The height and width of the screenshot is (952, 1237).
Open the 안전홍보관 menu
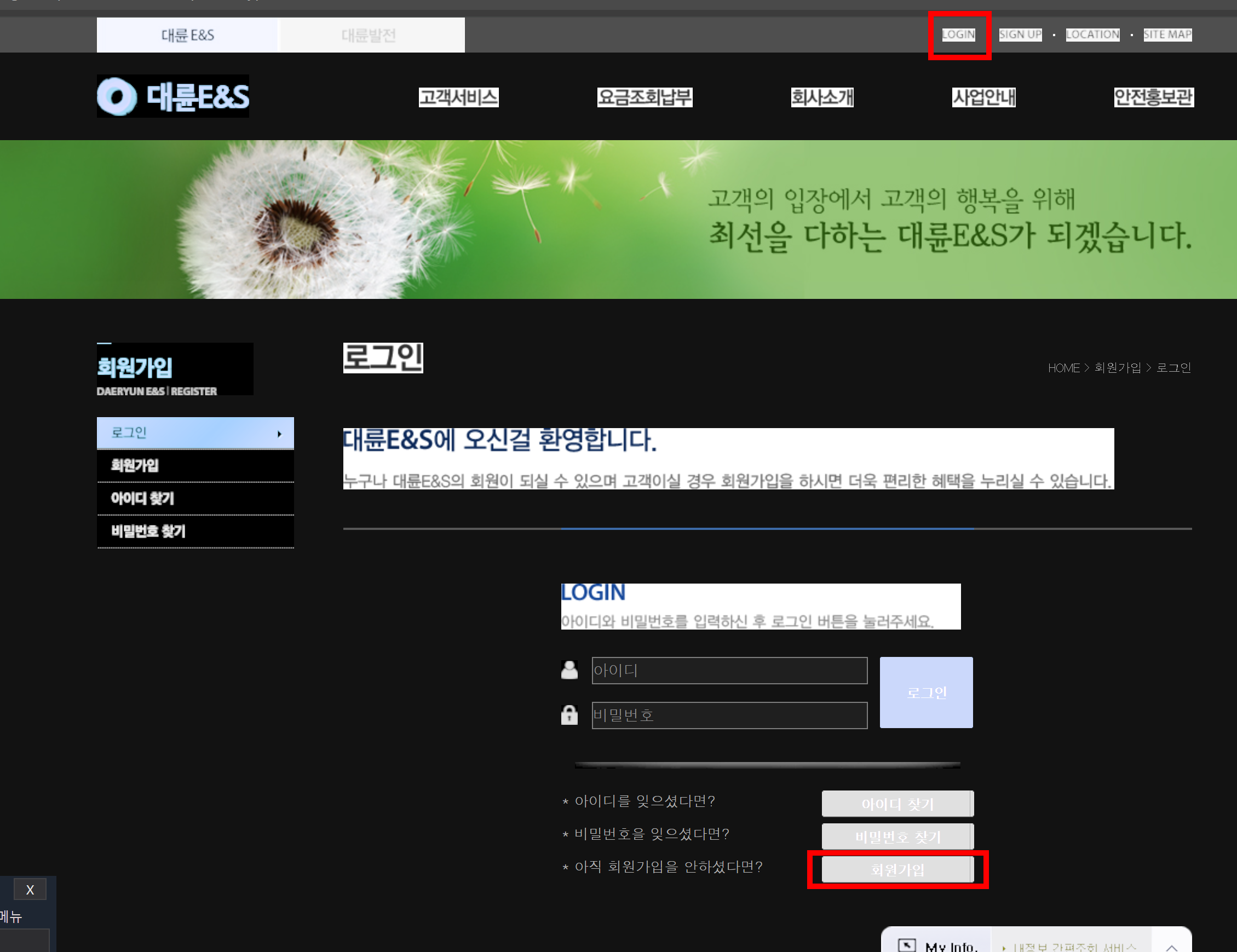1153,97
